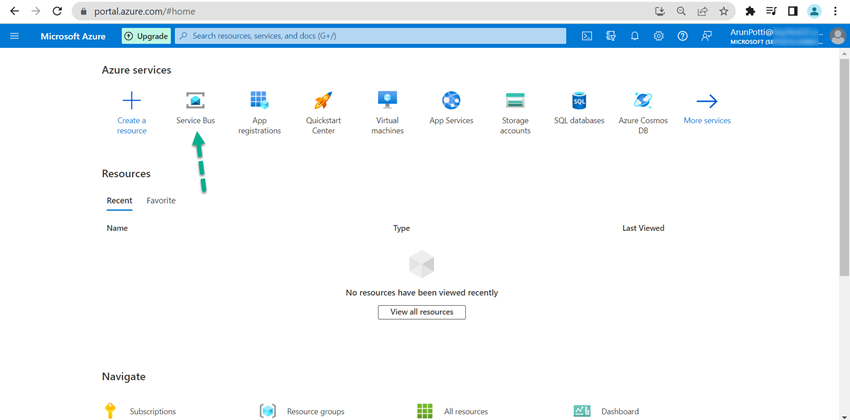
Task: Open the browser Extensions puzzle icon
Action: 750,11
